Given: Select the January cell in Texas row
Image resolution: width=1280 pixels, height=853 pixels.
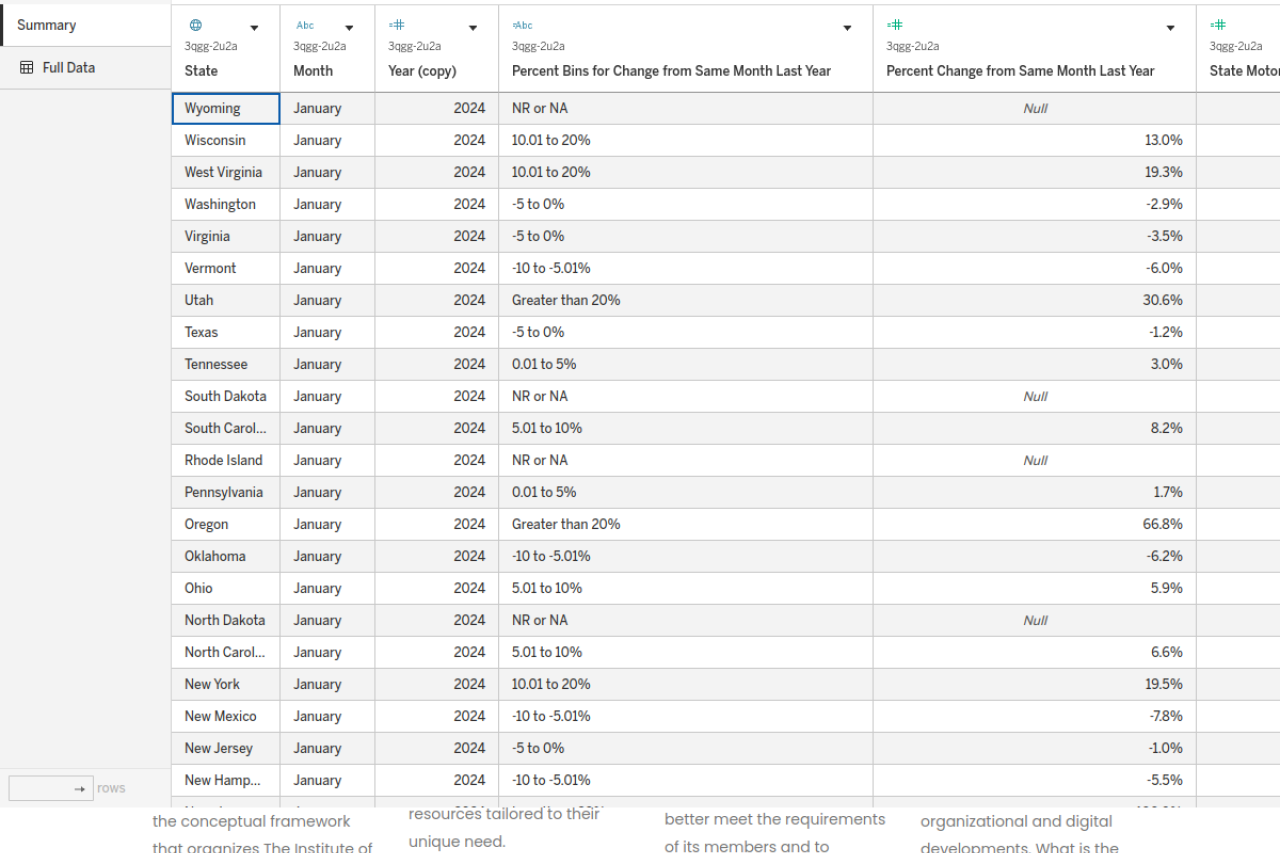Looking at the screenshot, I should click(x=327, y=332).
